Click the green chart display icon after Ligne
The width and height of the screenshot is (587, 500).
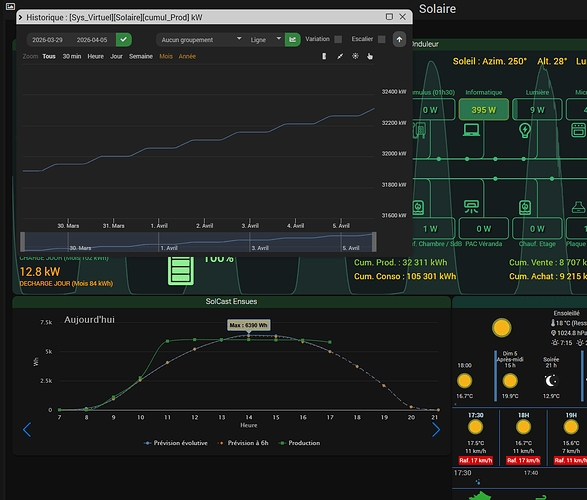pos(292,39)
